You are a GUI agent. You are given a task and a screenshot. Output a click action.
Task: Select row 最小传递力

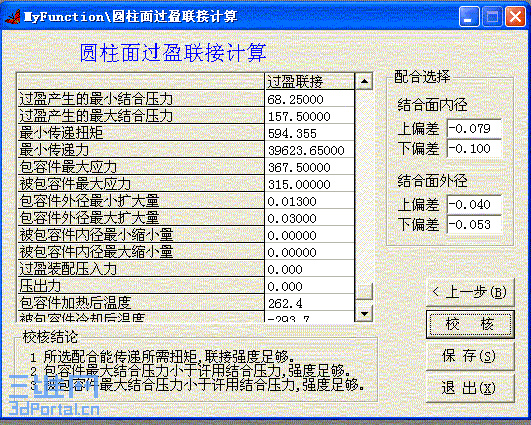click(x=186, y=150)
